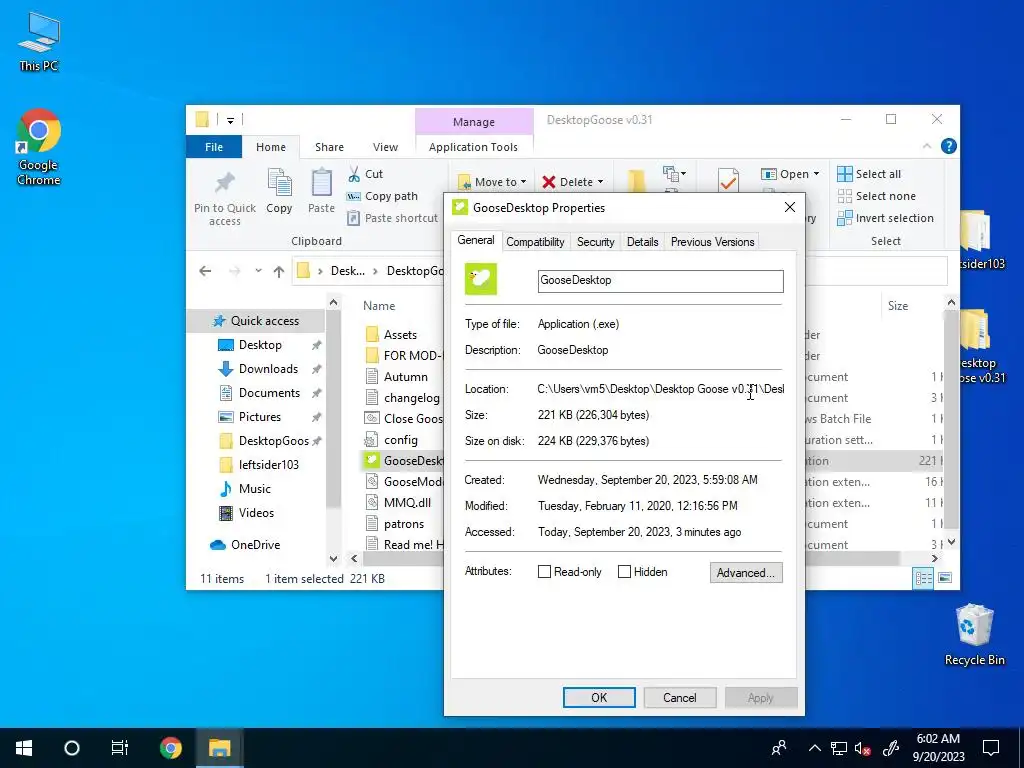Screen dimensions: 1024x768
Task: Go back with the Explorer back arrow
Action: [x=205, y=271]
